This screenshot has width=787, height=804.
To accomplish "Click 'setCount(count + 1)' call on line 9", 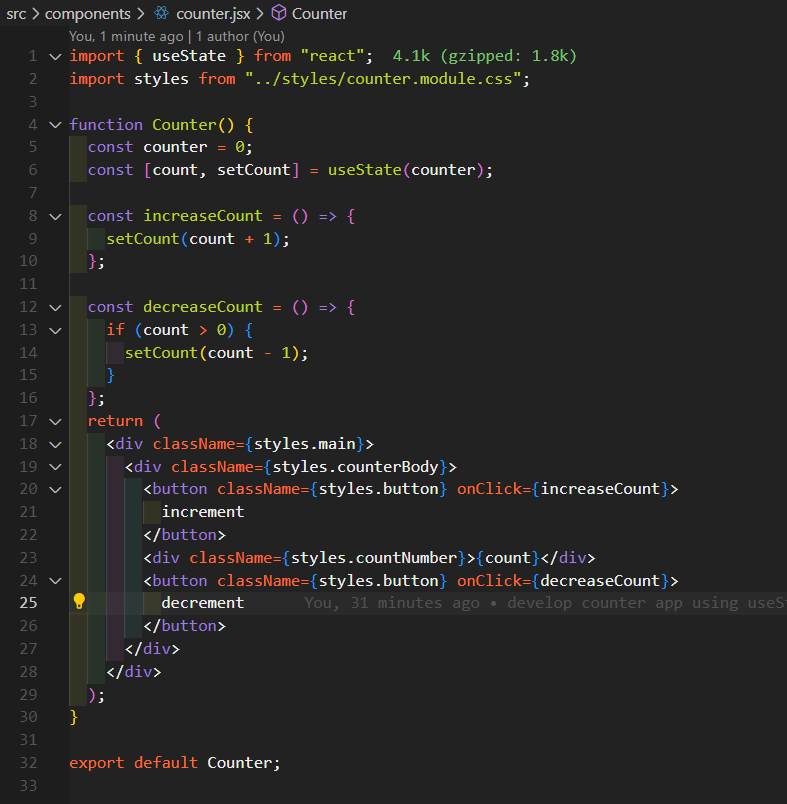I will [193, 239].
